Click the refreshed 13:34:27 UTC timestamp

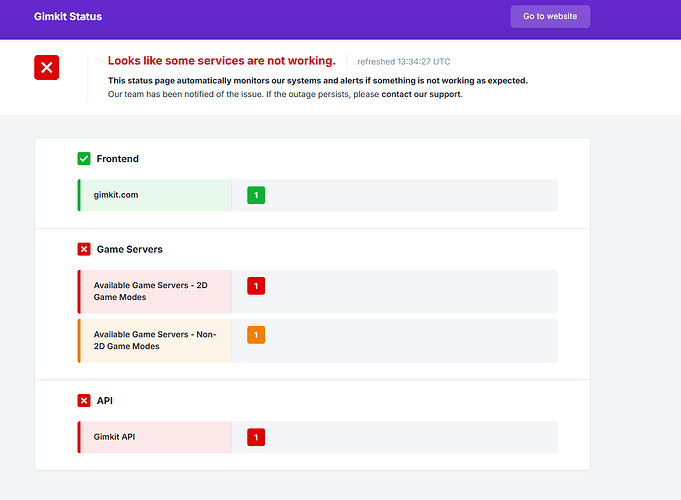tap(402, 62)
